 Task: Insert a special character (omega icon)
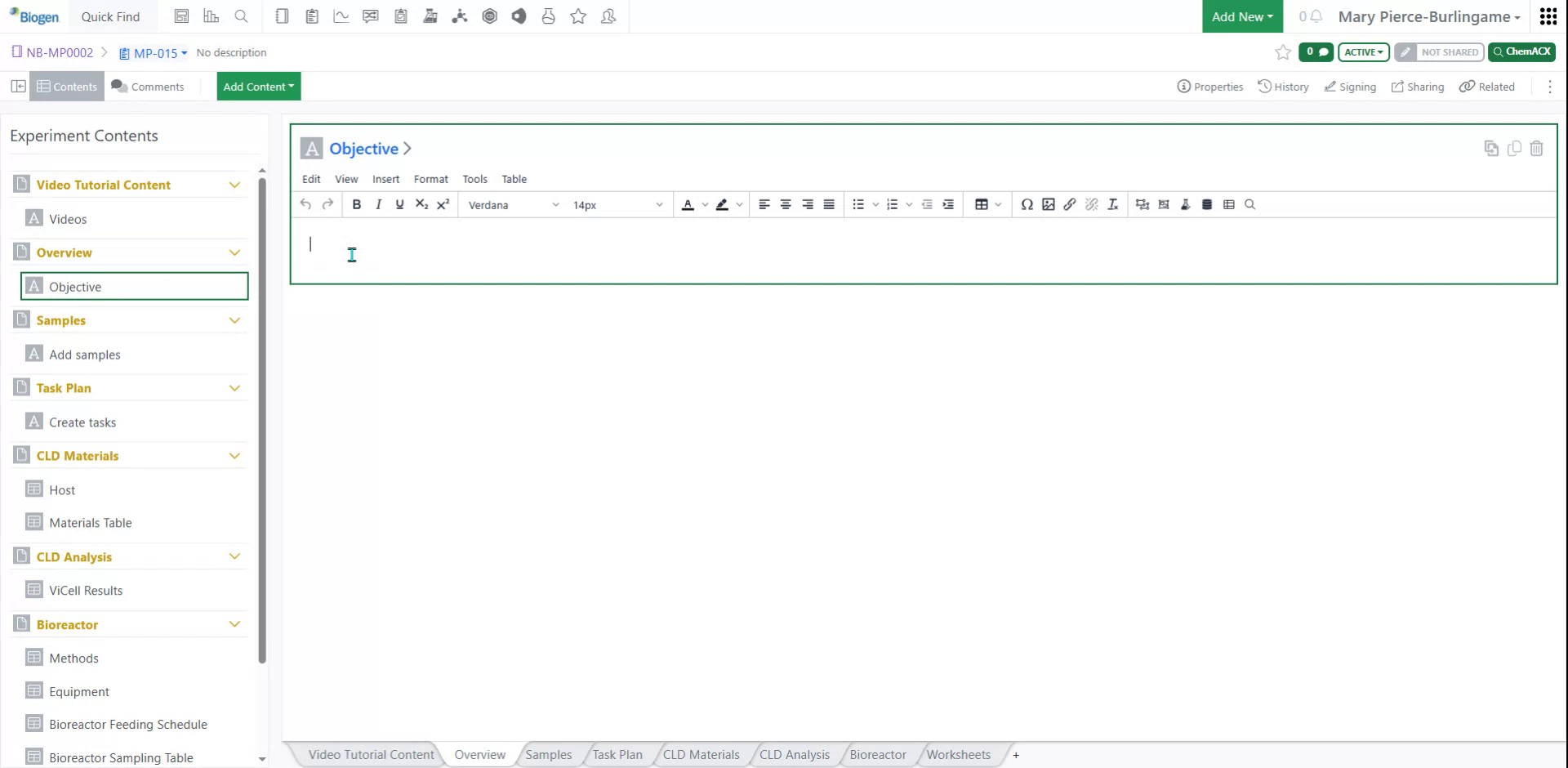(x=1027, y=204)
